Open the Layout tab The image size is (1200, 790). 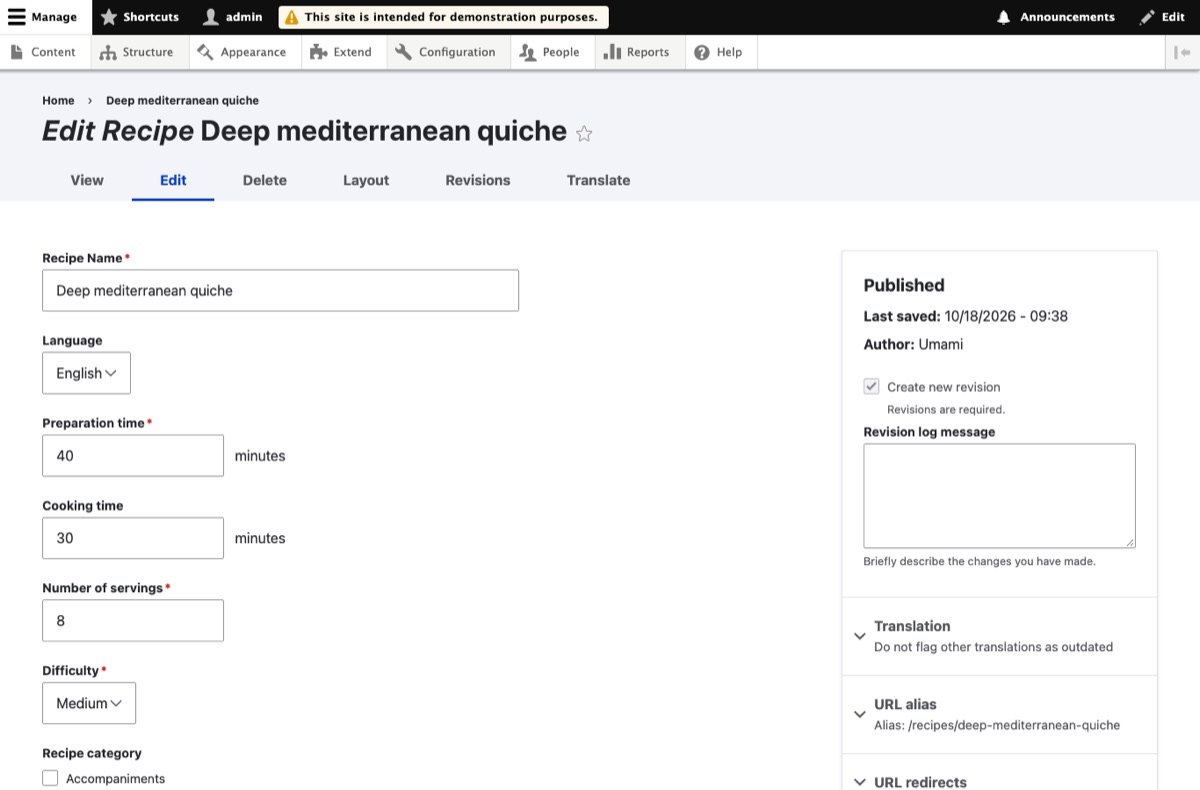pyautogui.click(x=366, y=180)
